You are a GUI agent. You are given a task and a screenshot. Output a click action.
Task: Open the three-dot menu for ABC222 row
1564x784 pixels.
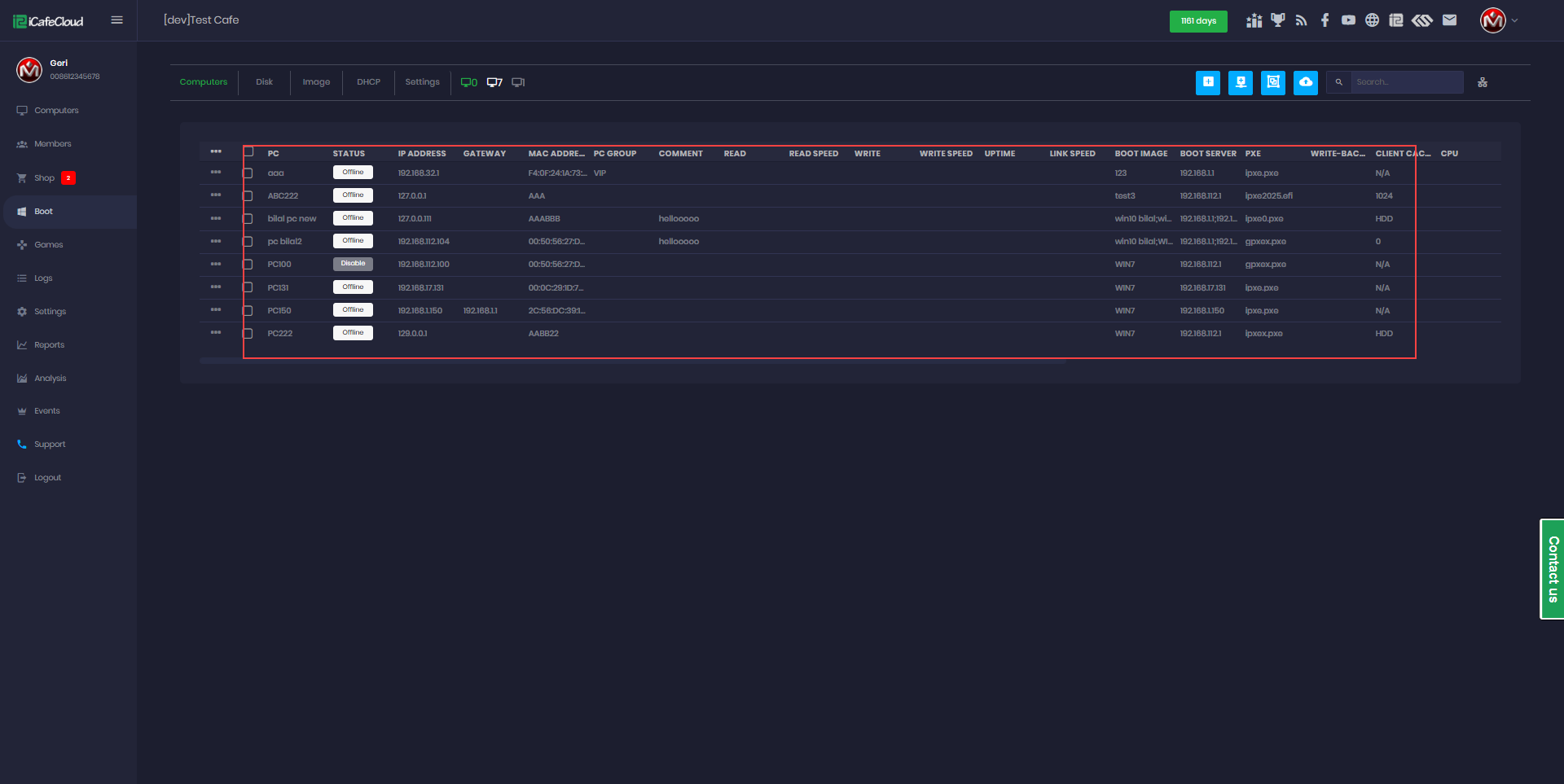(x=216, y=195)
